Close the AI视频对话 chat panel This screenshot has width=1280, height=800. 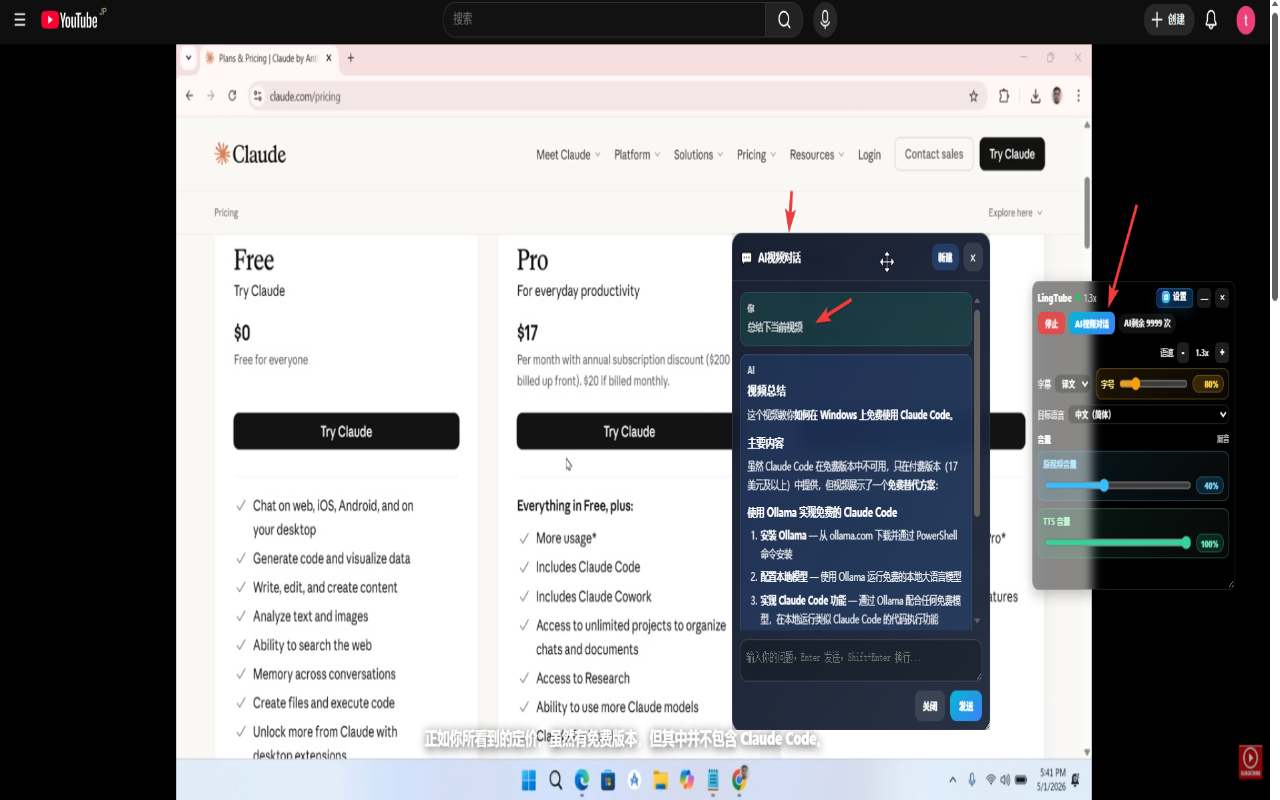click(972, 257)
